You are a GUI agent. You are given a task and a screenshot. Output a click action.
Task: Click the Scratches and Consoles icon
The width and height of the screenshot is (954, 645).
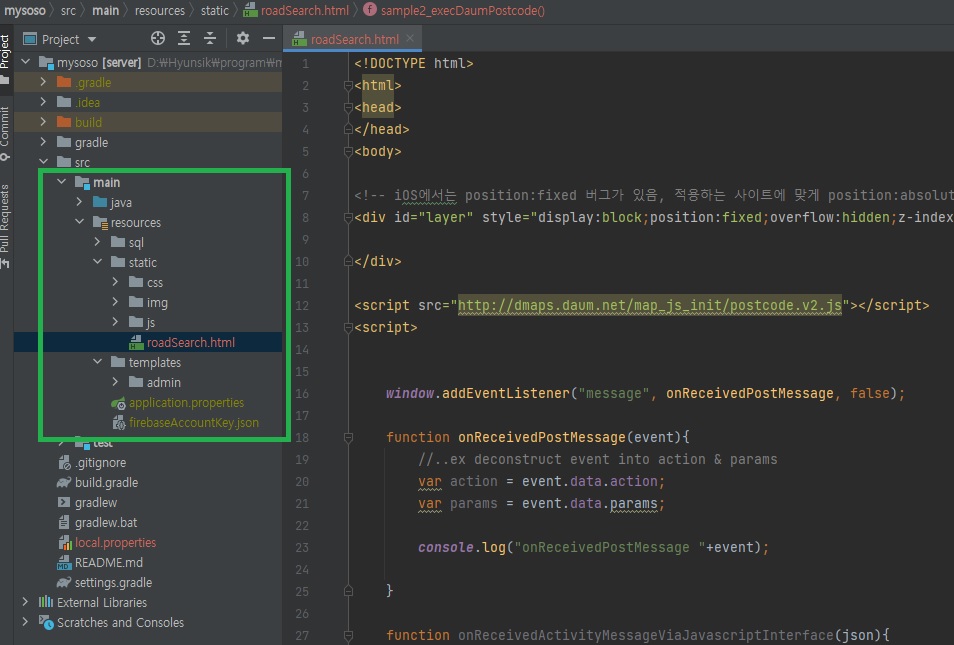click(46, 622)
